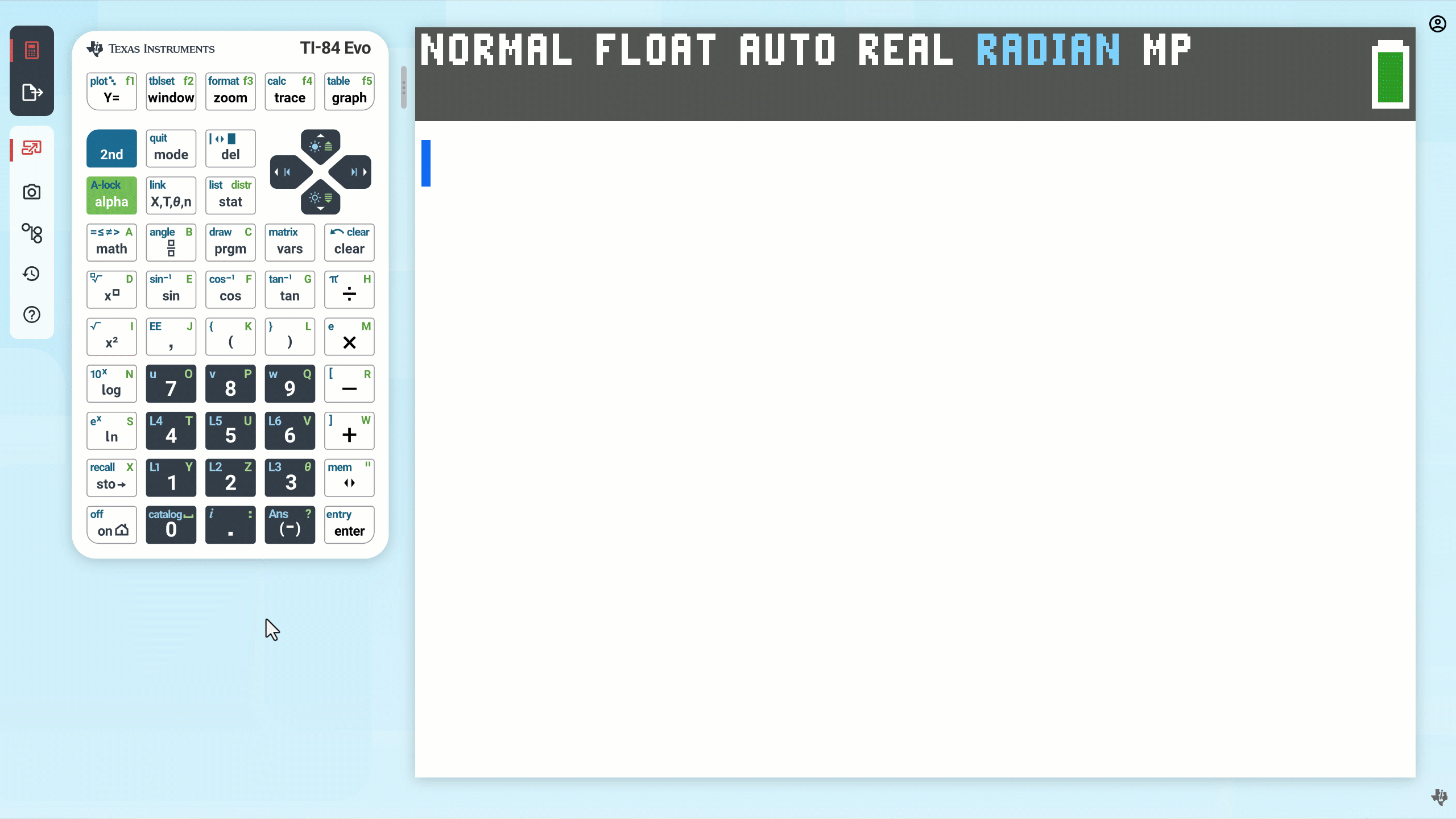Open the Y= function editor
Image resolution: width=1456 pixels, height=819 pixels.
(112, 92)
